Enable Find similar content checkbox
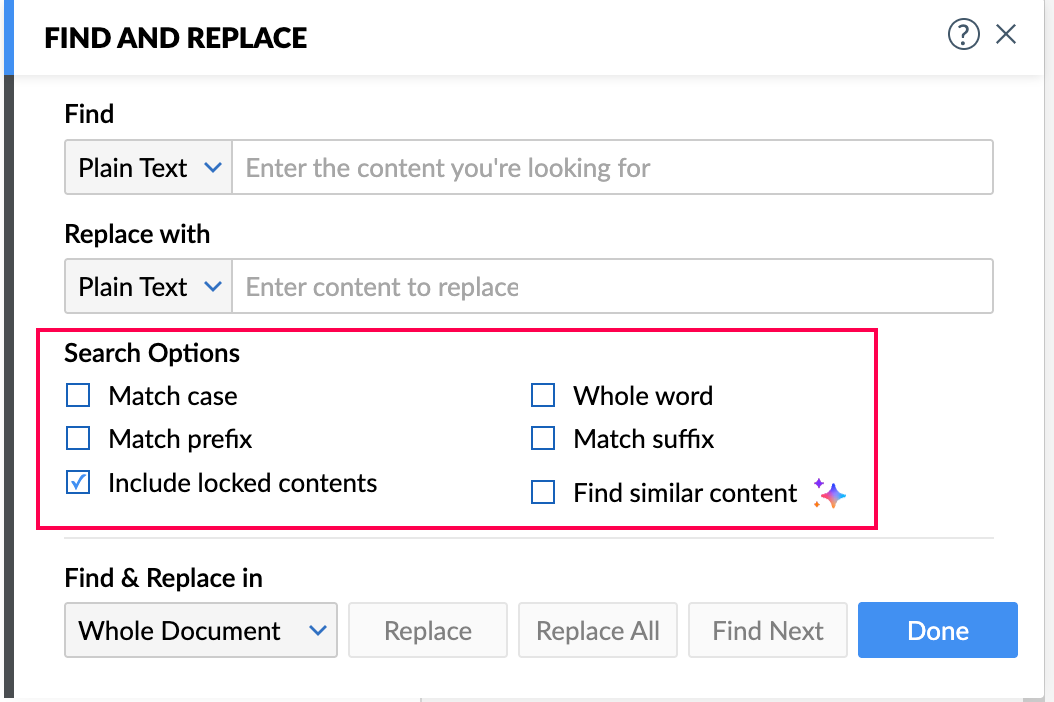This screenshot has width=1054, height=702. [x=543, y=492]
